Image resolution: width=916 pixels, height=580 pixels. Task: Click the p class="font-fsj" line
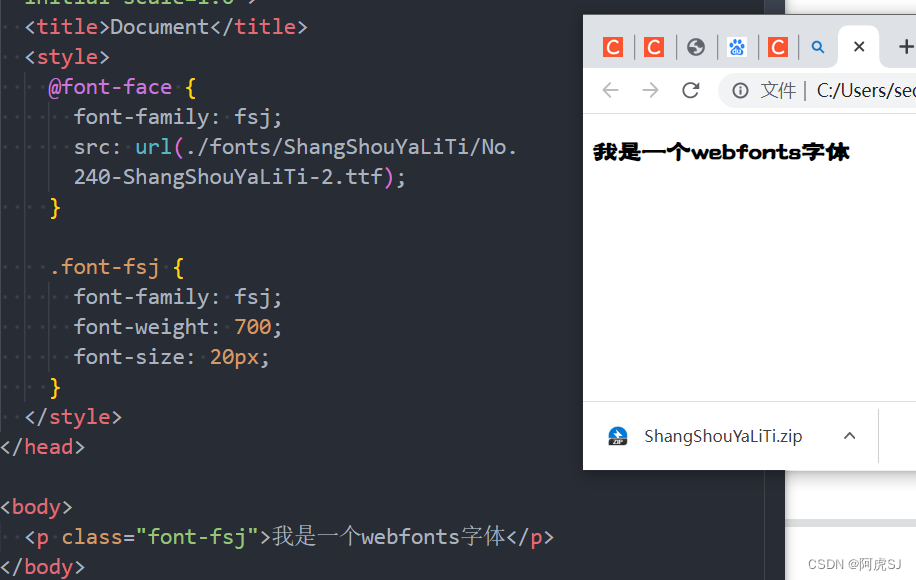[289, 537]
